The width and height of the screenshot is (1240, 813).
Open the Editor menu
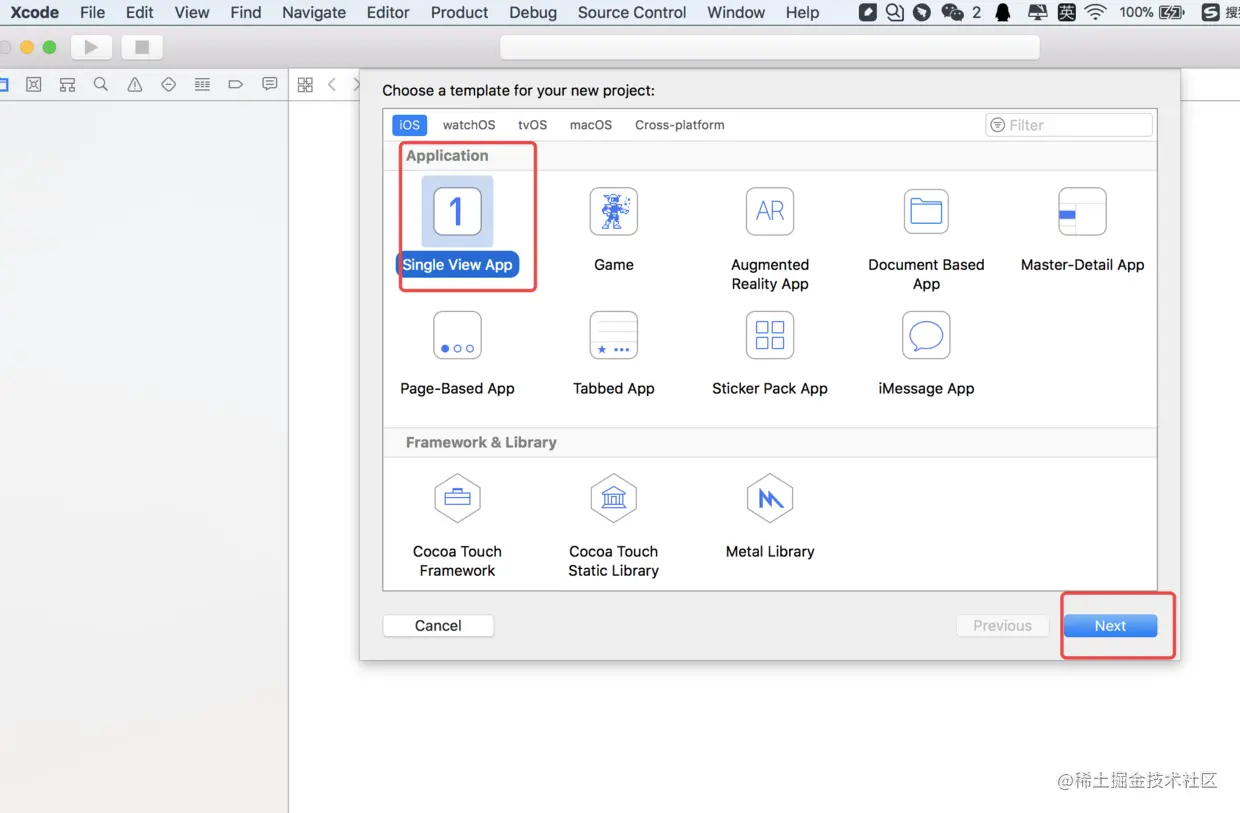pos(388,12)
